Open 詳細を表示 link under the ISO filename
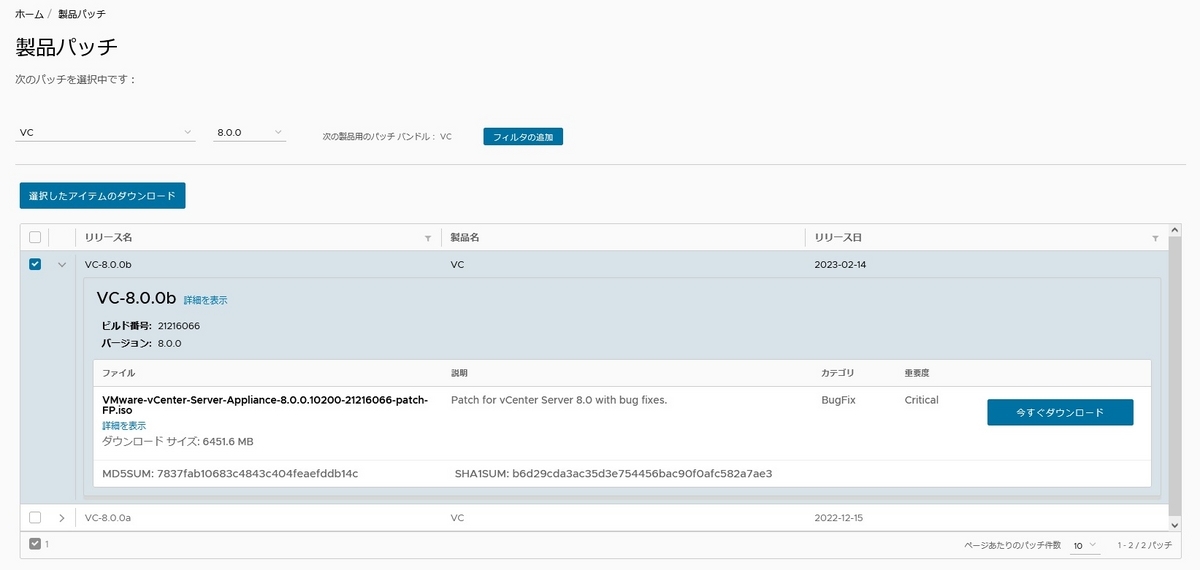Image resolution: width=1200 pixels, height=570 pixels. coord(124,425)
